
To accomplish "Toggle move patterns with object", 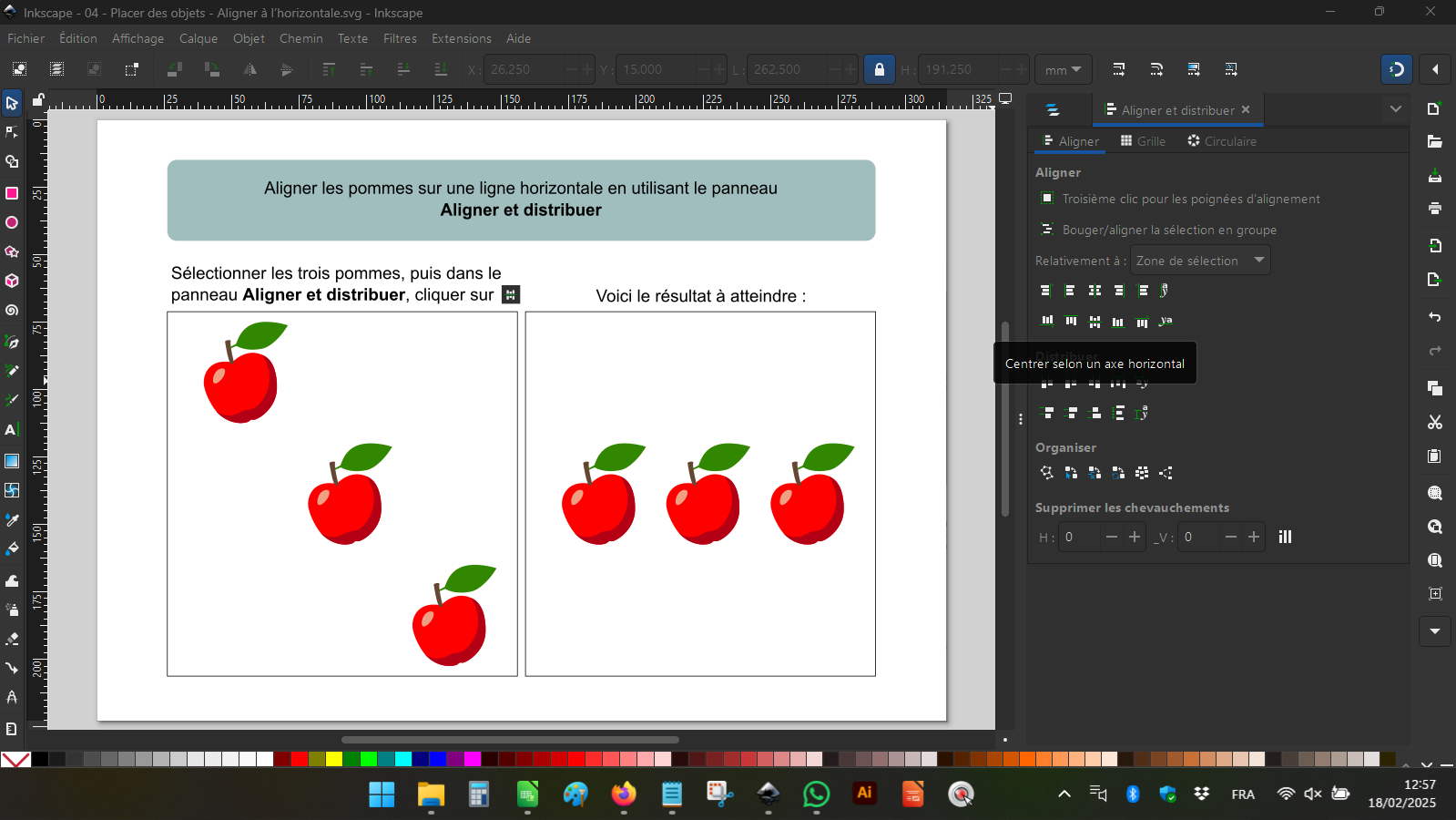I will (1231, 69).
